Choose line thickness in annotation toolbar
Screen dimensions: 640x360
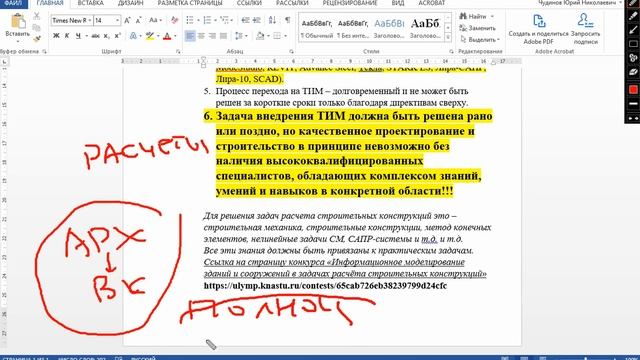(633, 104)
